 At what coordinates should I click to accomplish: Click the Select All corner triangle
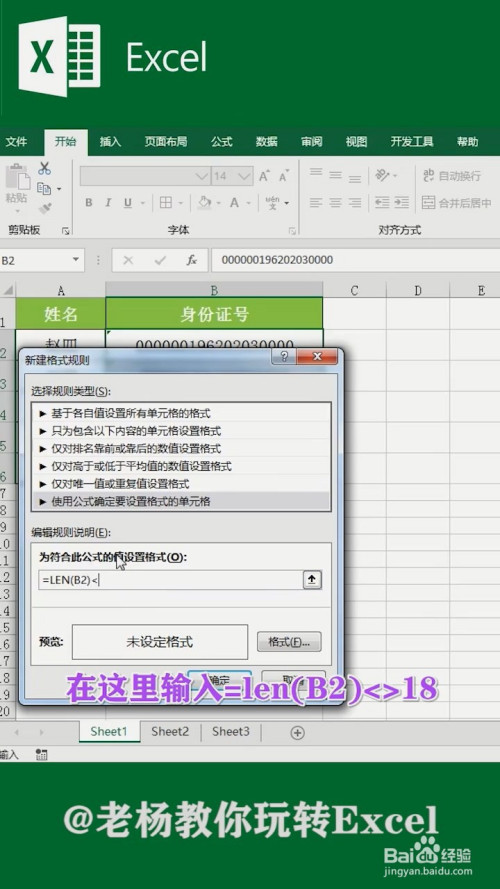9,291
